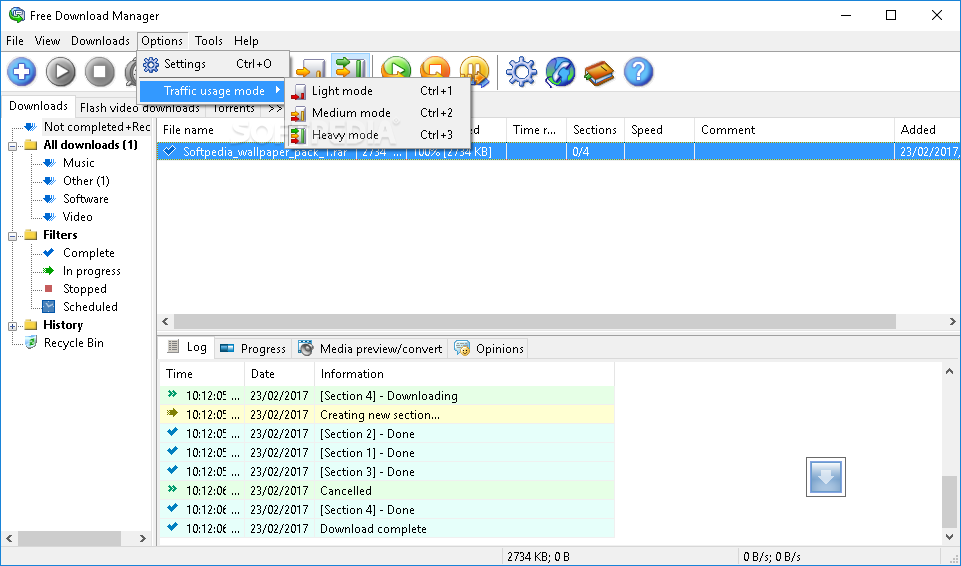Click the Stop download square icon
The width and height of the screenshot is (961, 566).
click(x=100, y=72)
